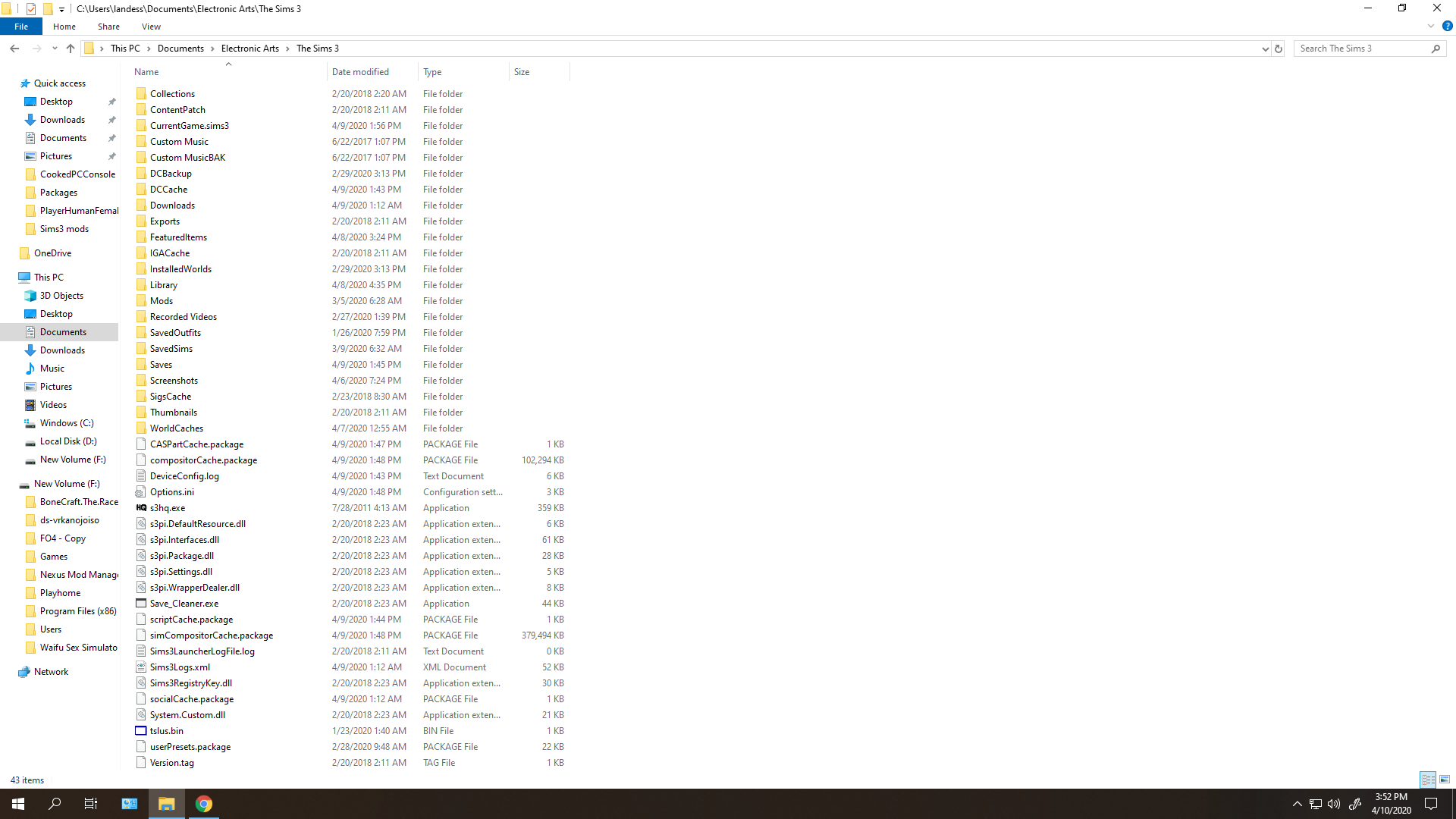Open the Recent locations dropdown arrow
1456x819 pixels.
55,49
